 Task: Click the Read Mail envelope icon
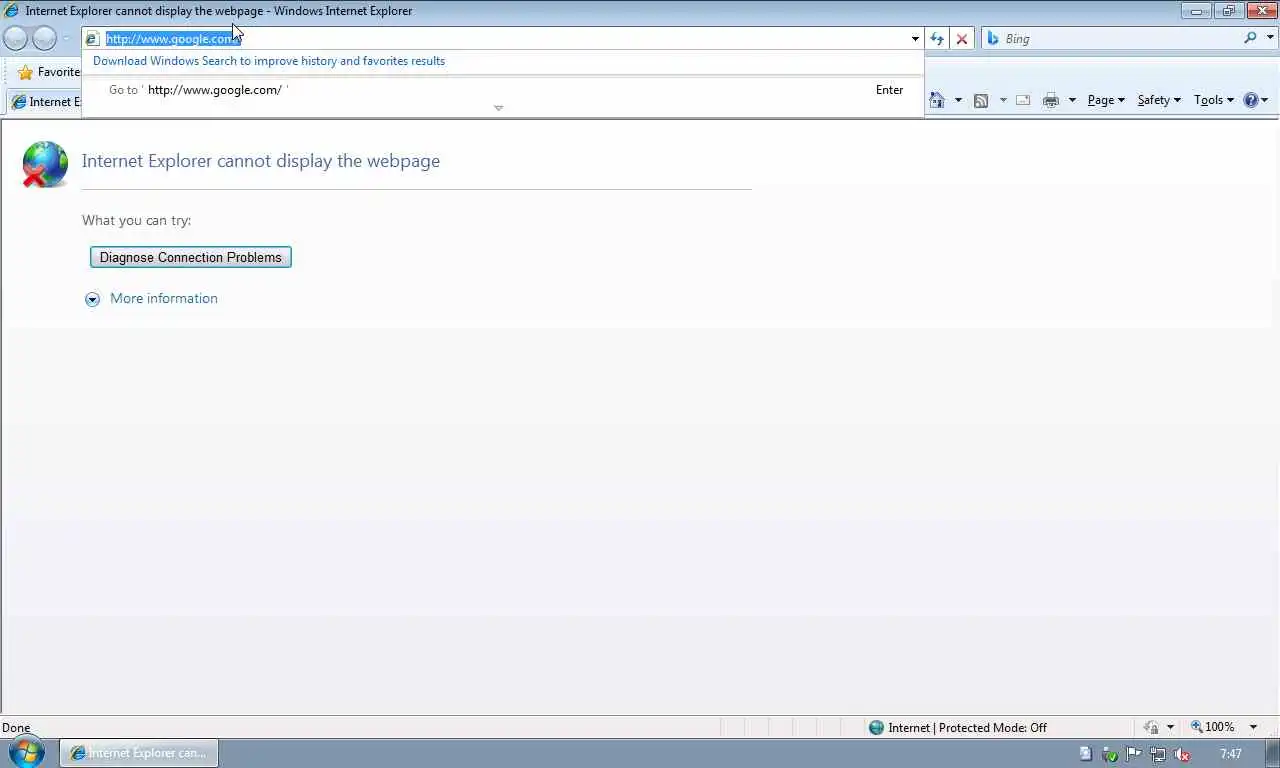(1023, 101)
